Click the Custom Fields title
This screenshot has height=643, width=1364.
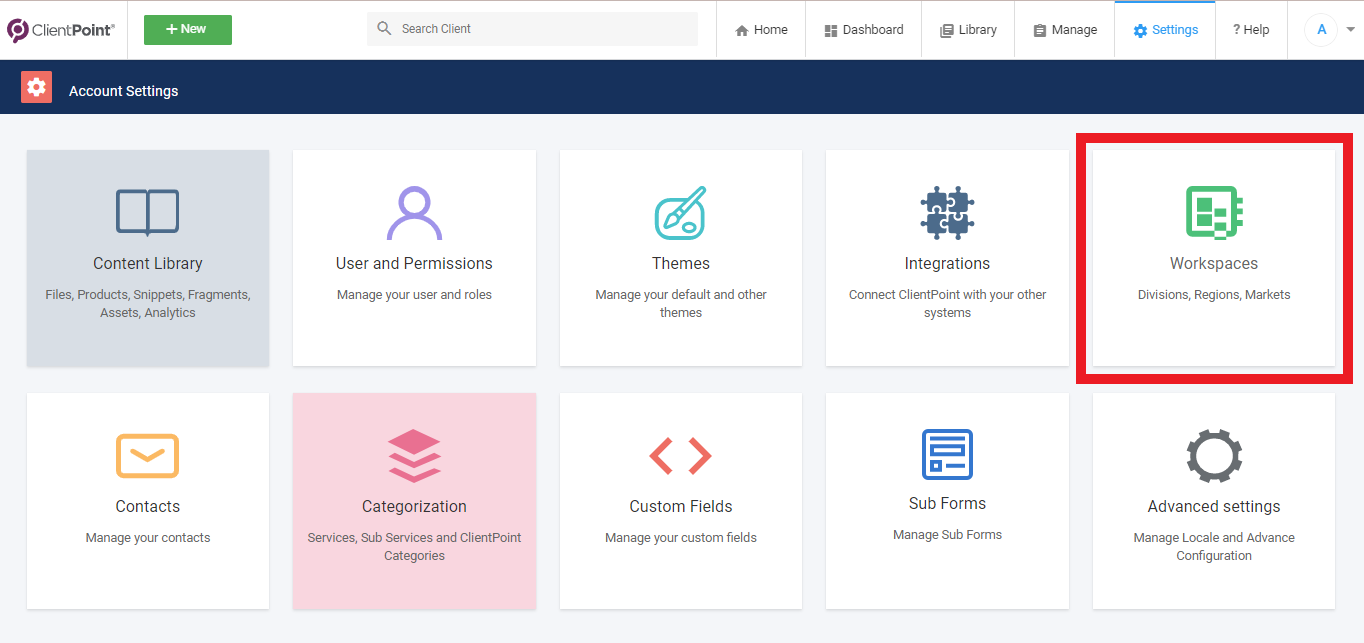[681, 507]
